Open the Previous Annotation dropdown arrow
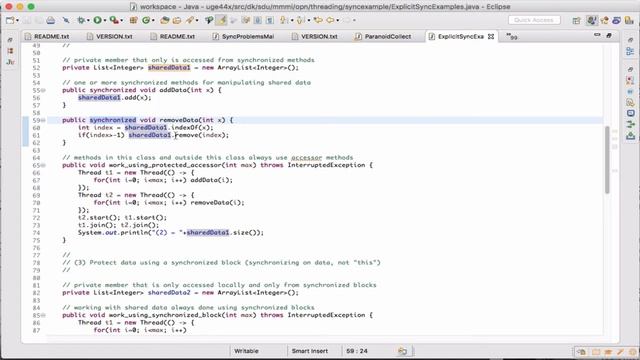Viewport: 640px width, 360px height. tap(309, 20)
